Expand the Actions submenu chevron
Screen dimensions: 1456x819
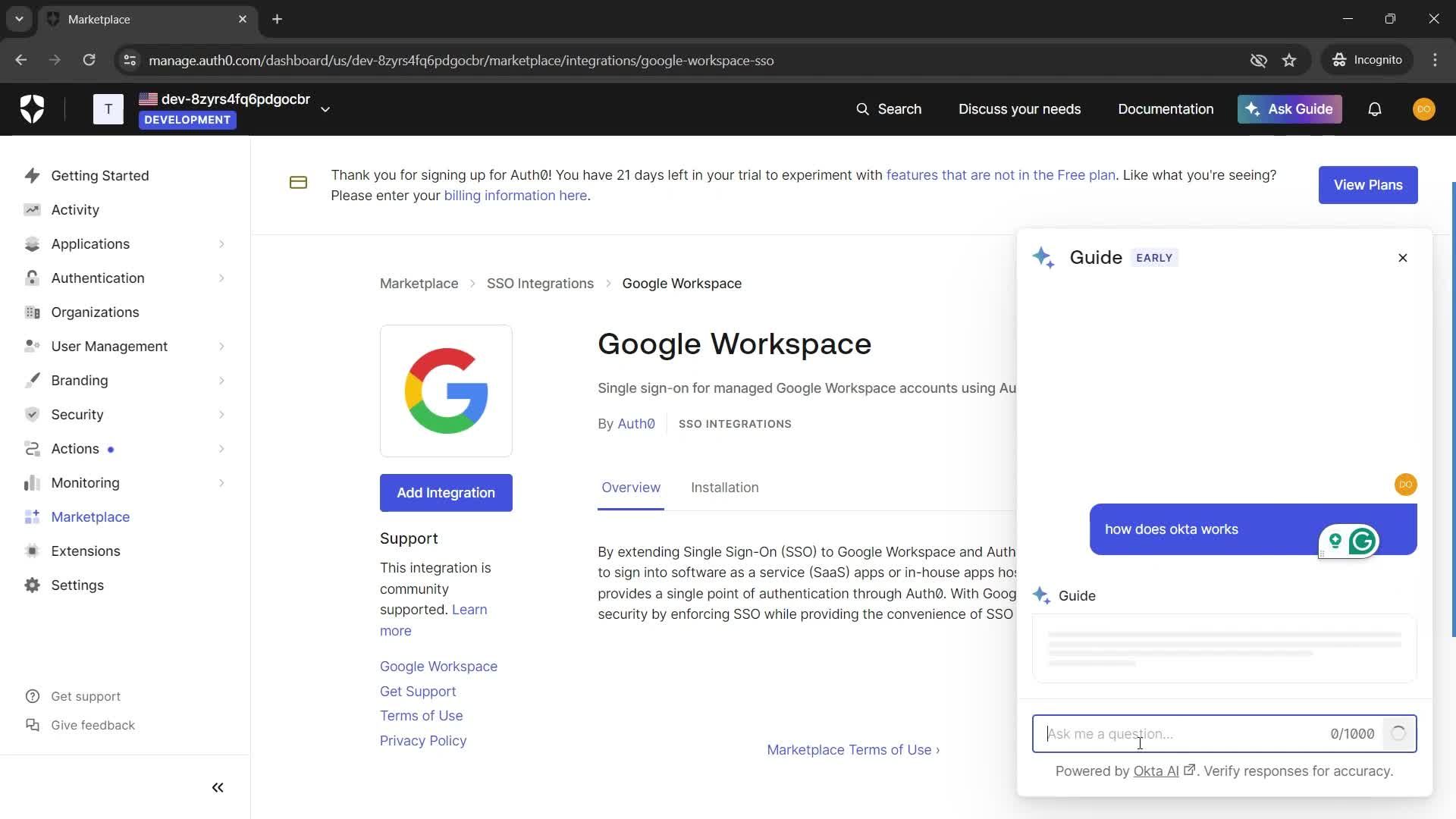221,449
